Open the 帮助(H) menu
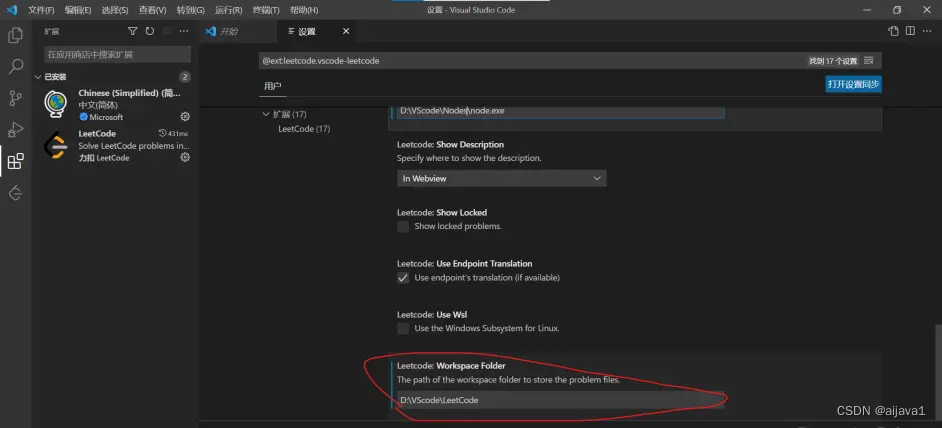This screenshot has width=942, height=428. pyautogui.click(x=304, y=10)
